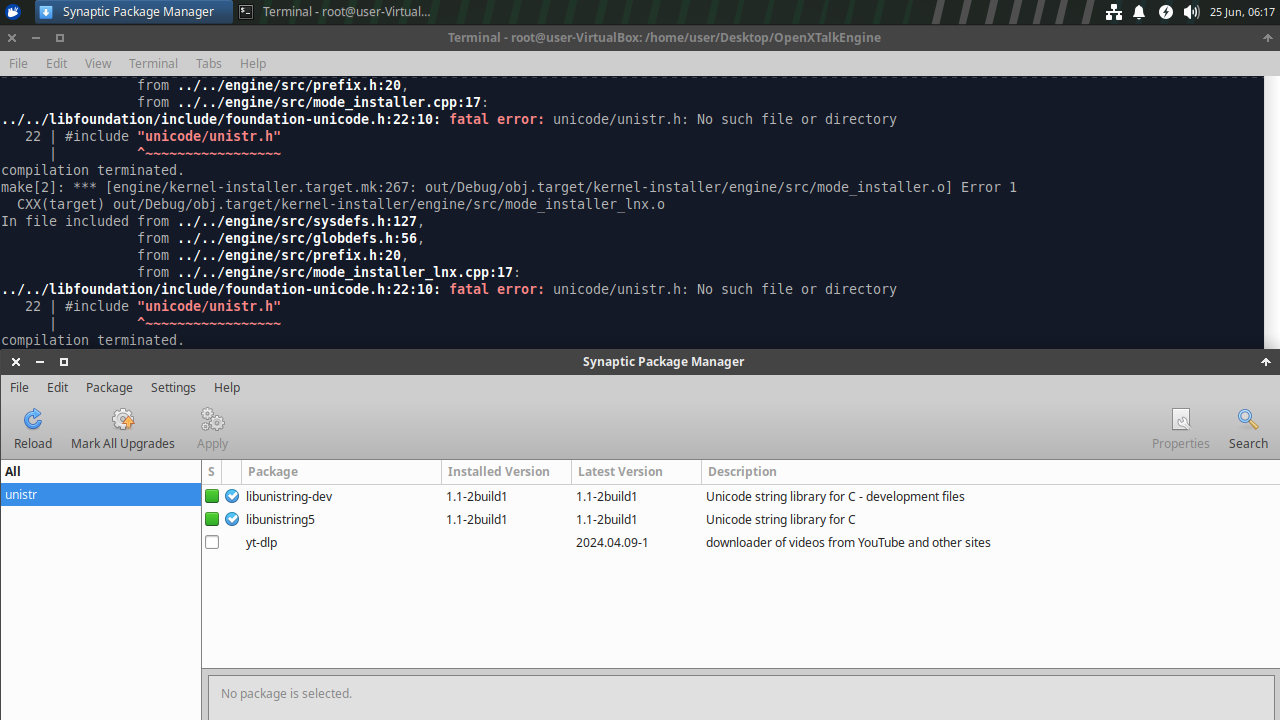Click supported-package icon beside libunistring-dev
Screen dimensions: 1280x720
point(232,496)
